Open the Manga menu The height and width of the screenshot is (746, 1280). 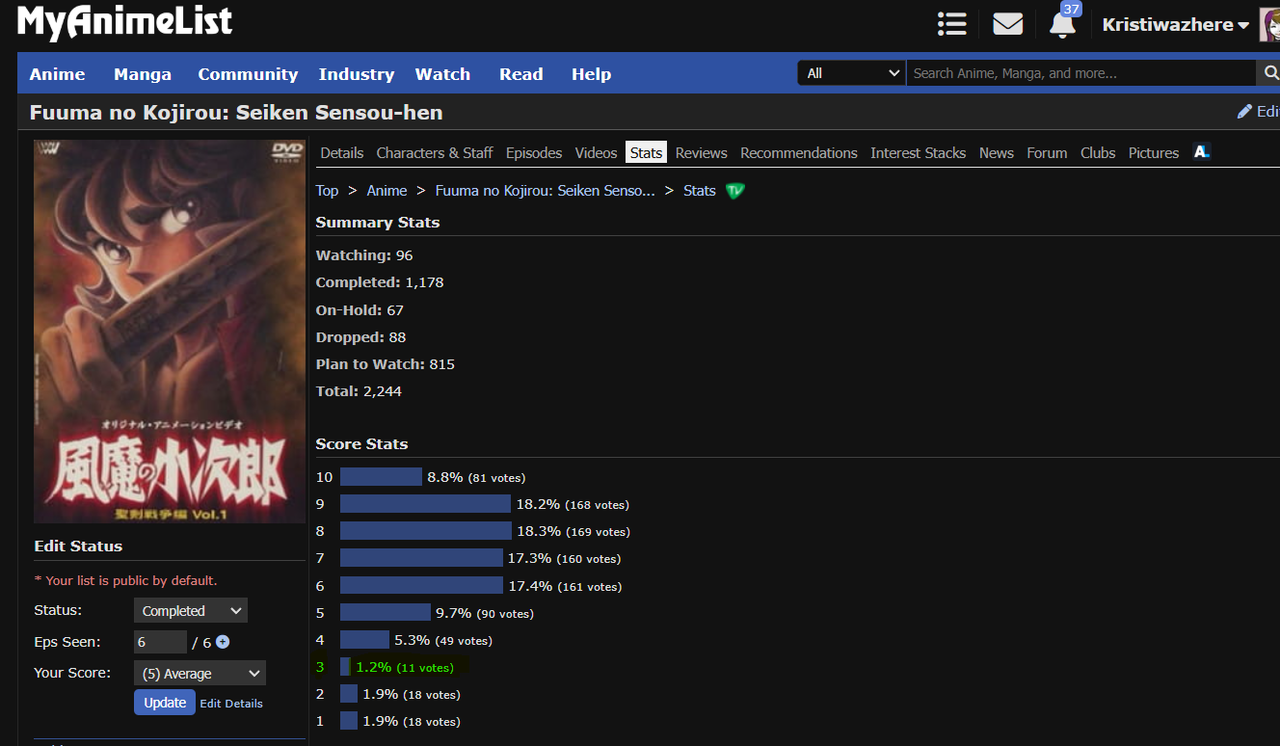pos(142,74)
